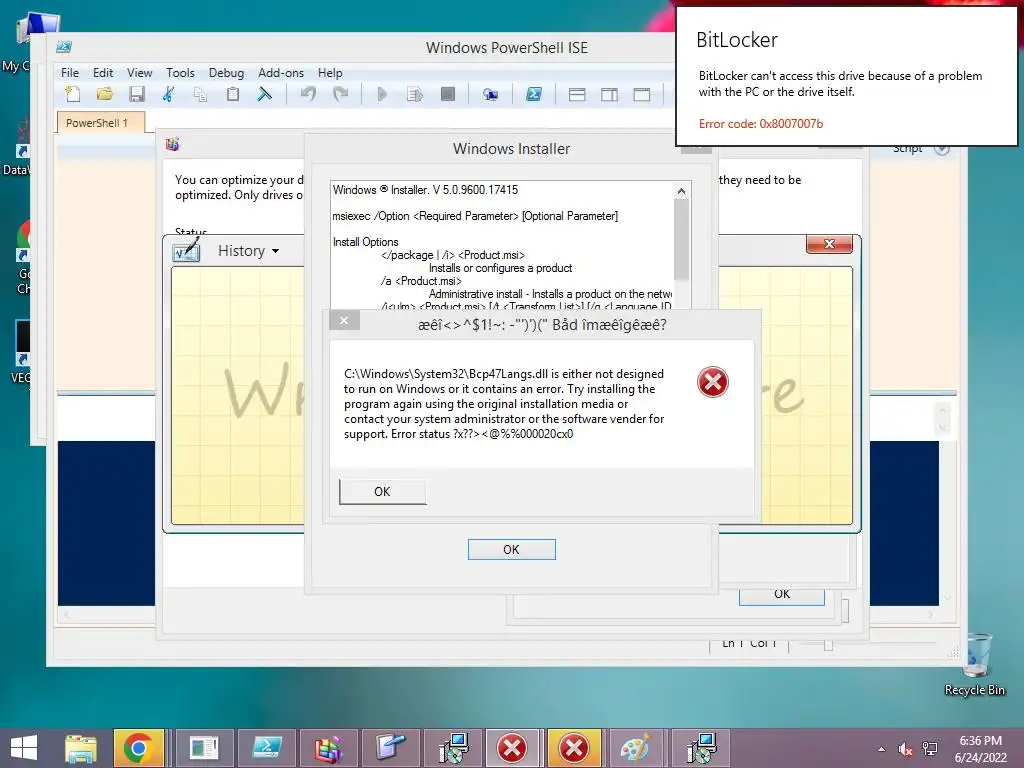Stop operation square icon in ISE toolbar

tap(447, 95)
